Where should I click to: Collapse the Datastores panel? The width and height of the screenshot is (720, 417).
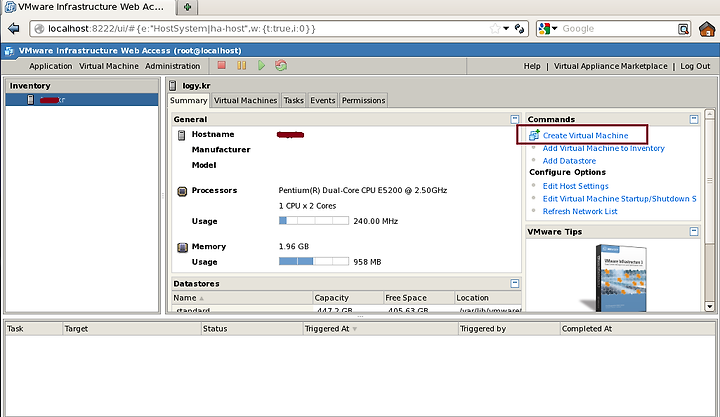tap(514, 283)
